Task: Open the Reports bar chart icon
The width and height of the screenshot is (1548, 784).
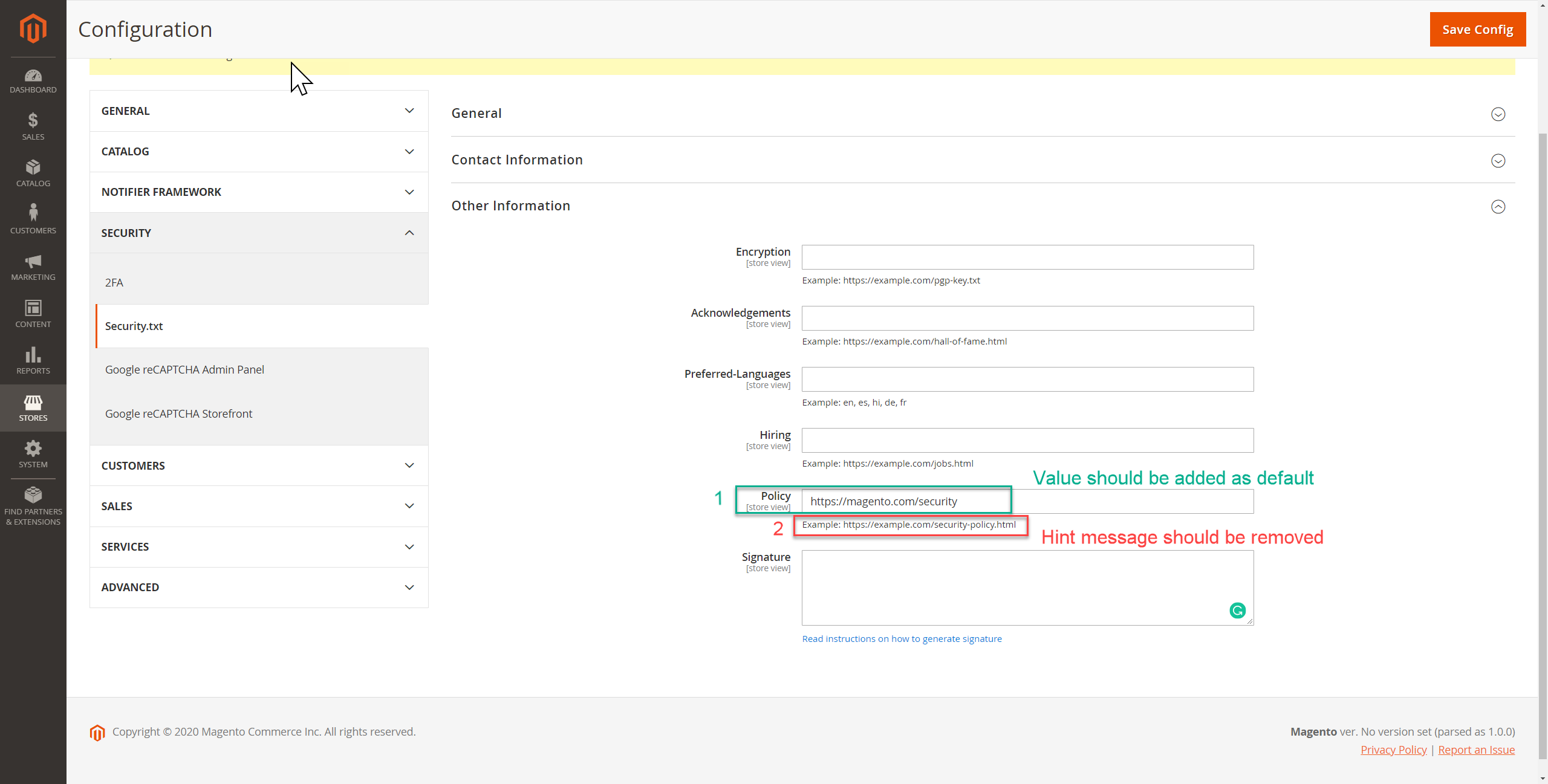Action: (33, 360)
